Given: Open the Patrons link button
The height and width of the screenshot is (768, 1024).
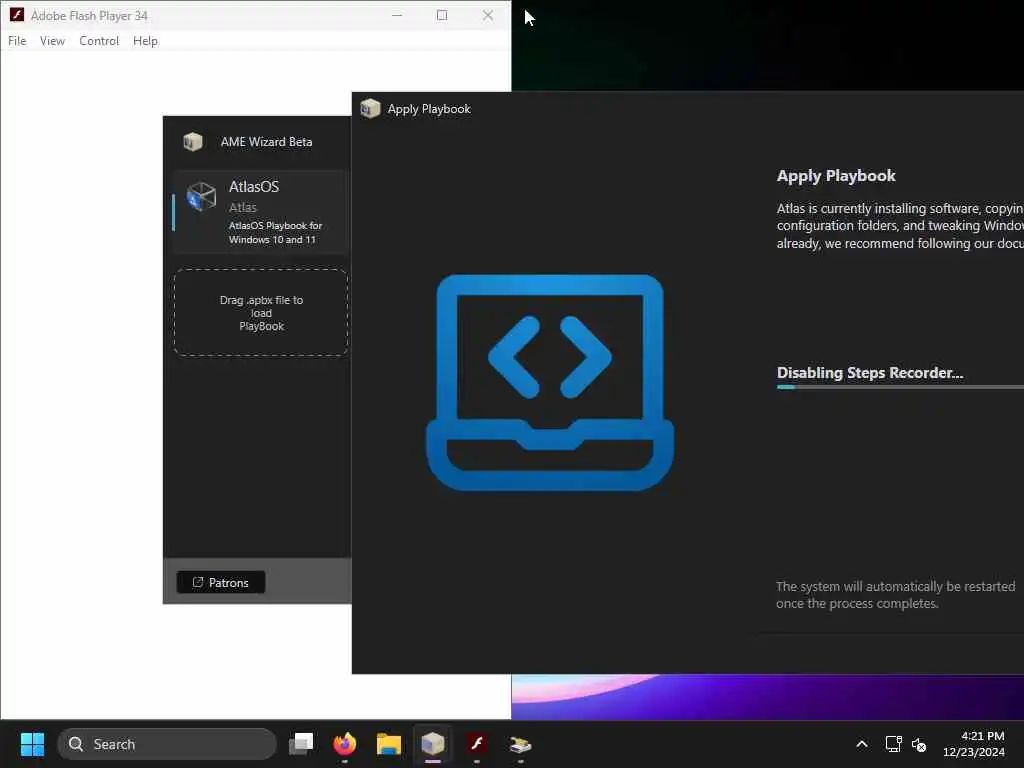Looking at the screenshot, I should pyautogui.click(x=221, y=583).
